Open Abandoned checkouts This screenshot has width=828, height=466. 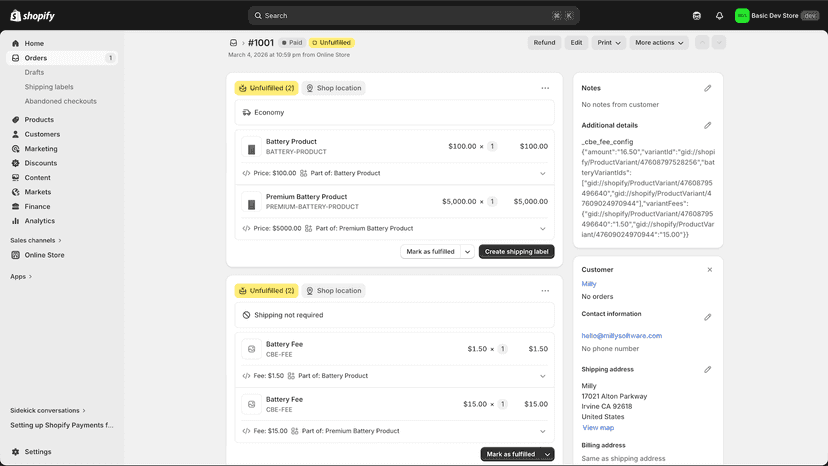[x=61, y=101]
